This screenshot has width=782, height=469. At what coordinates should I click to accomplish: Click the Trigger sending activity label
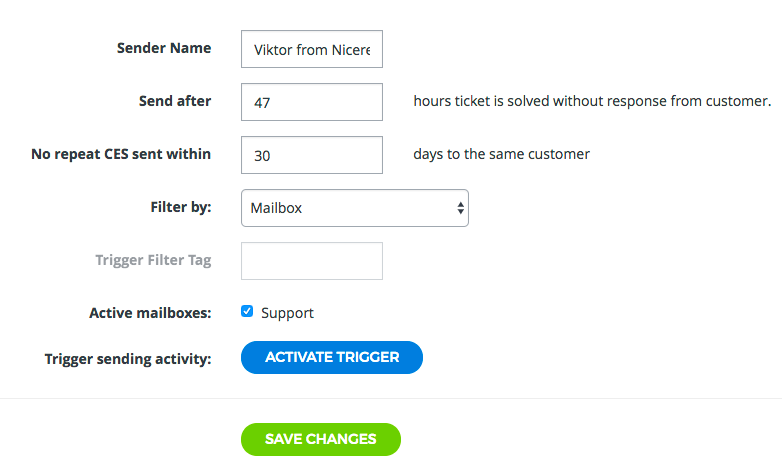128,358
